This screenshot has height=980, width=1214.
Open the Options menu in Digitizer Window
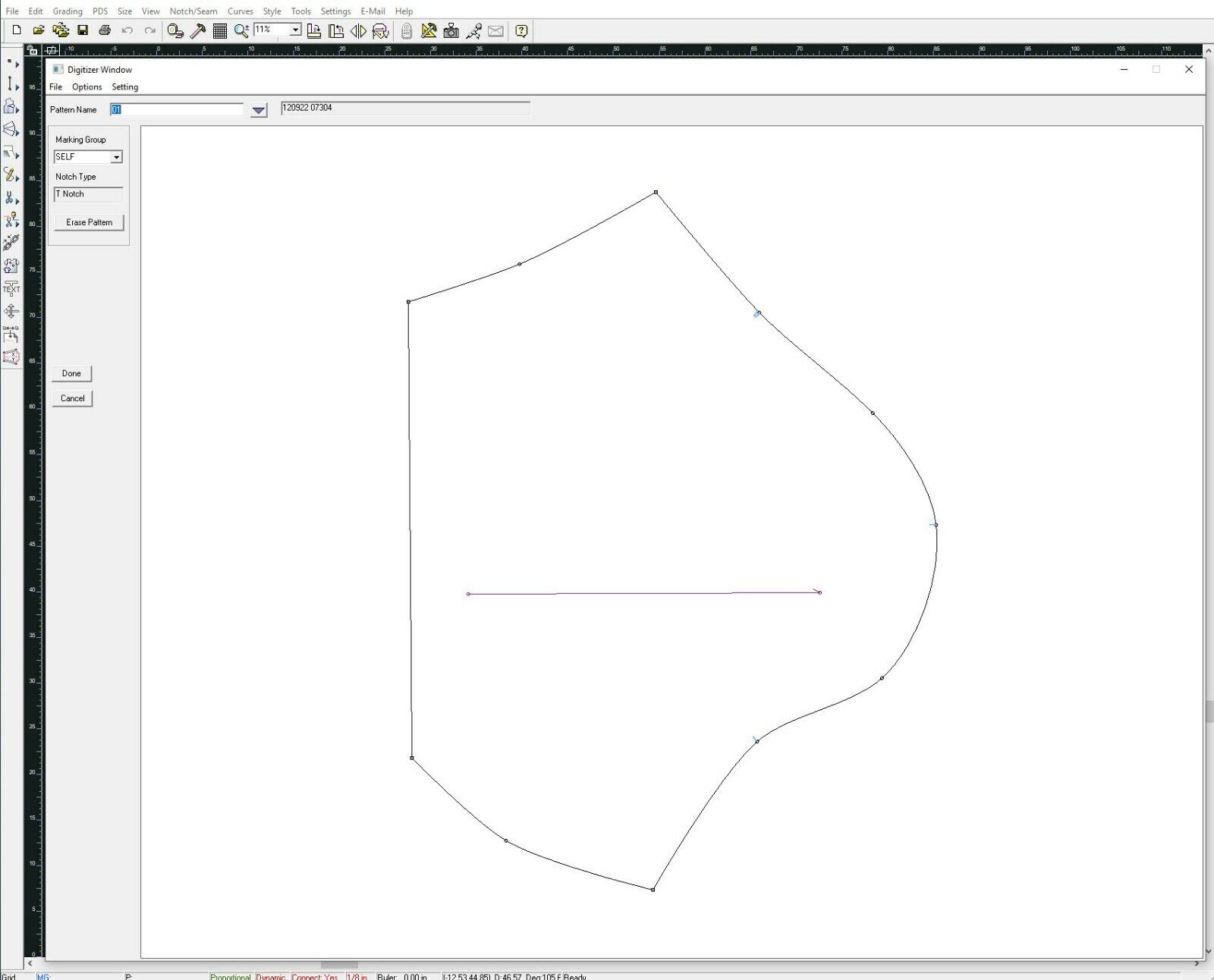click(x=87, y=87)
